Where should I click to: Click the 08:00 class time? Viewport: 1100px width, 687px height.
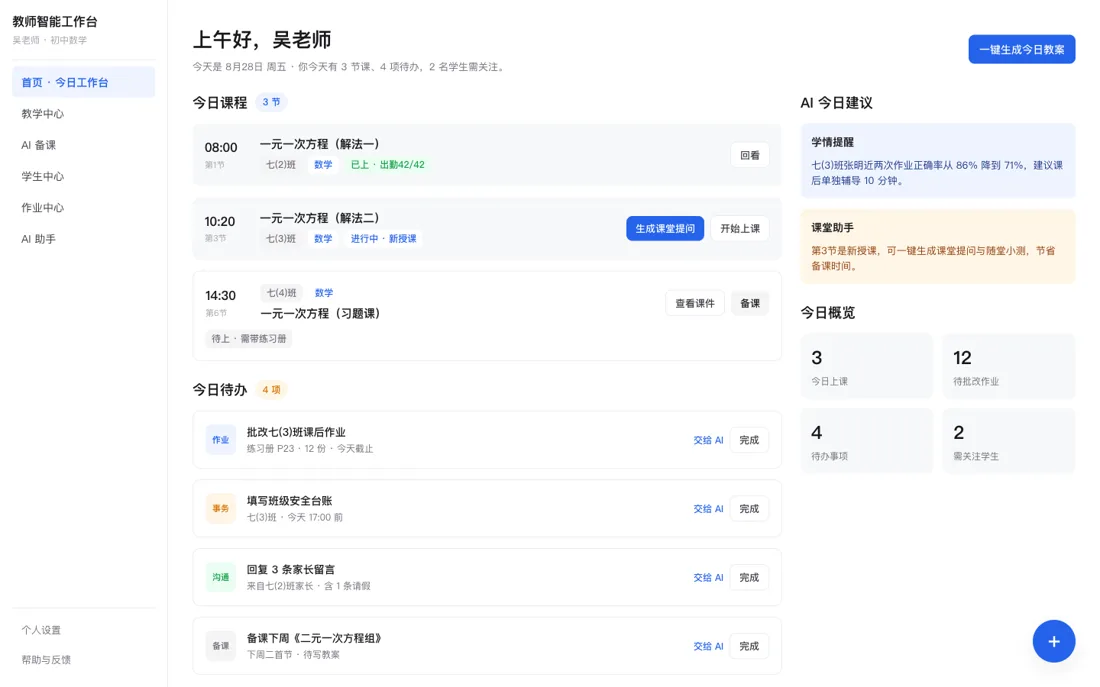(221, 147)
